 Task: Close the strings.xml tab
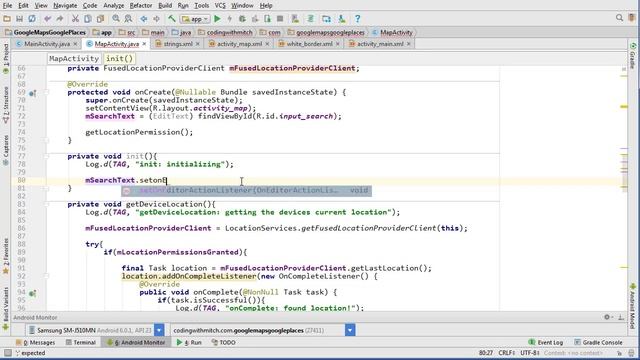click(x=198, y=44)
